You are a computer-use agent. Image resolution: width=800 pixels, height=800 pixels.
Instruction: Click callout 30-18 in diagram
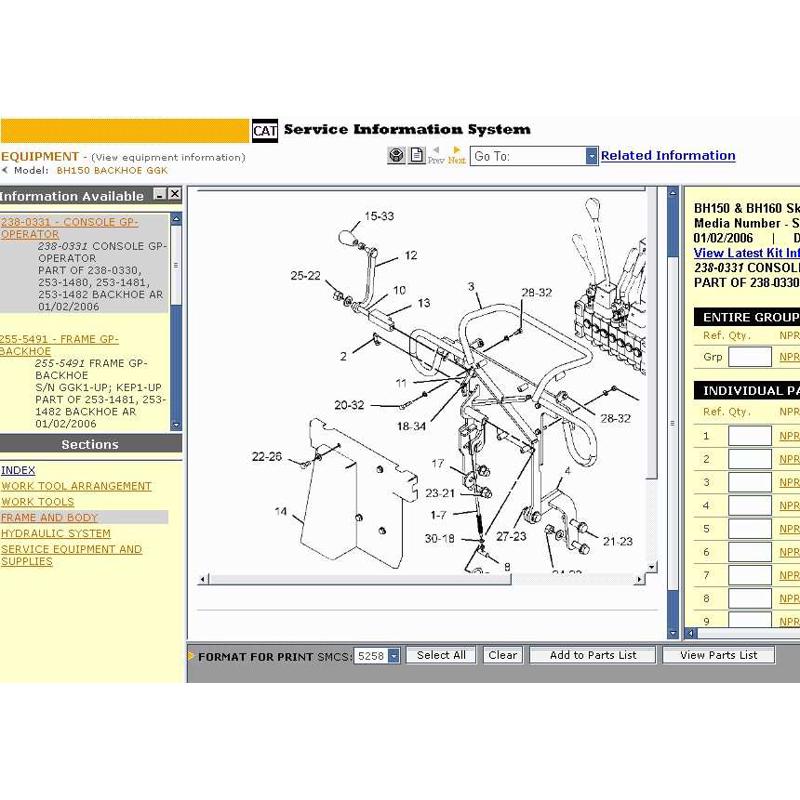point(440,539)
